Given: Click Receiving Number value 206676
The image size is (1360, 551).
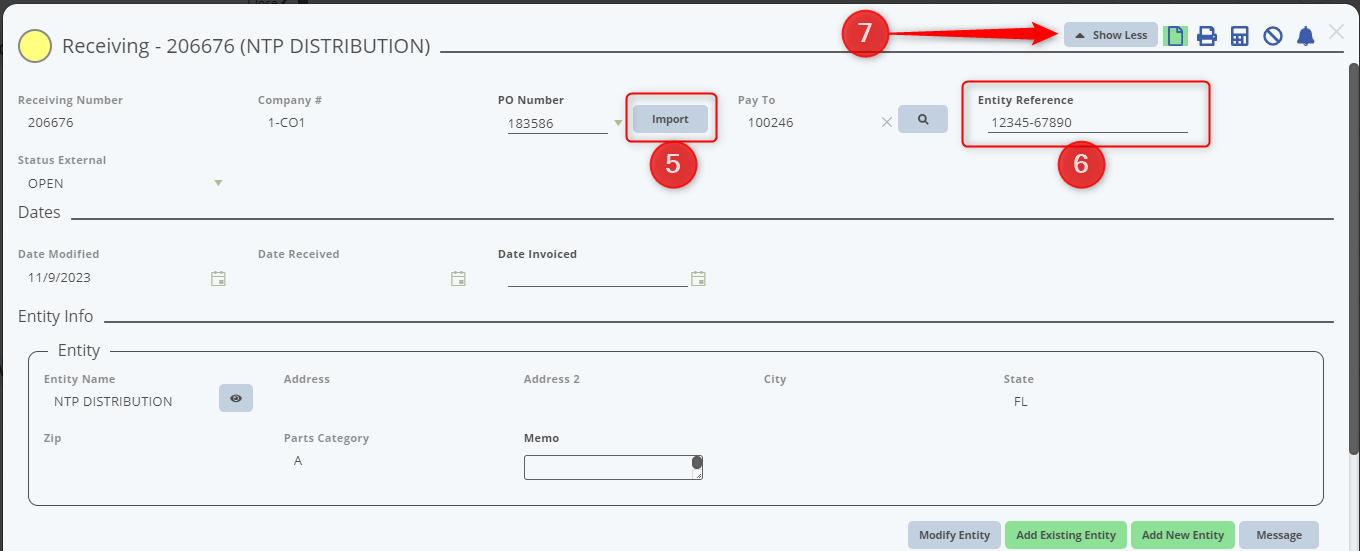Looking at the screenshot, I should click(51, 122).
